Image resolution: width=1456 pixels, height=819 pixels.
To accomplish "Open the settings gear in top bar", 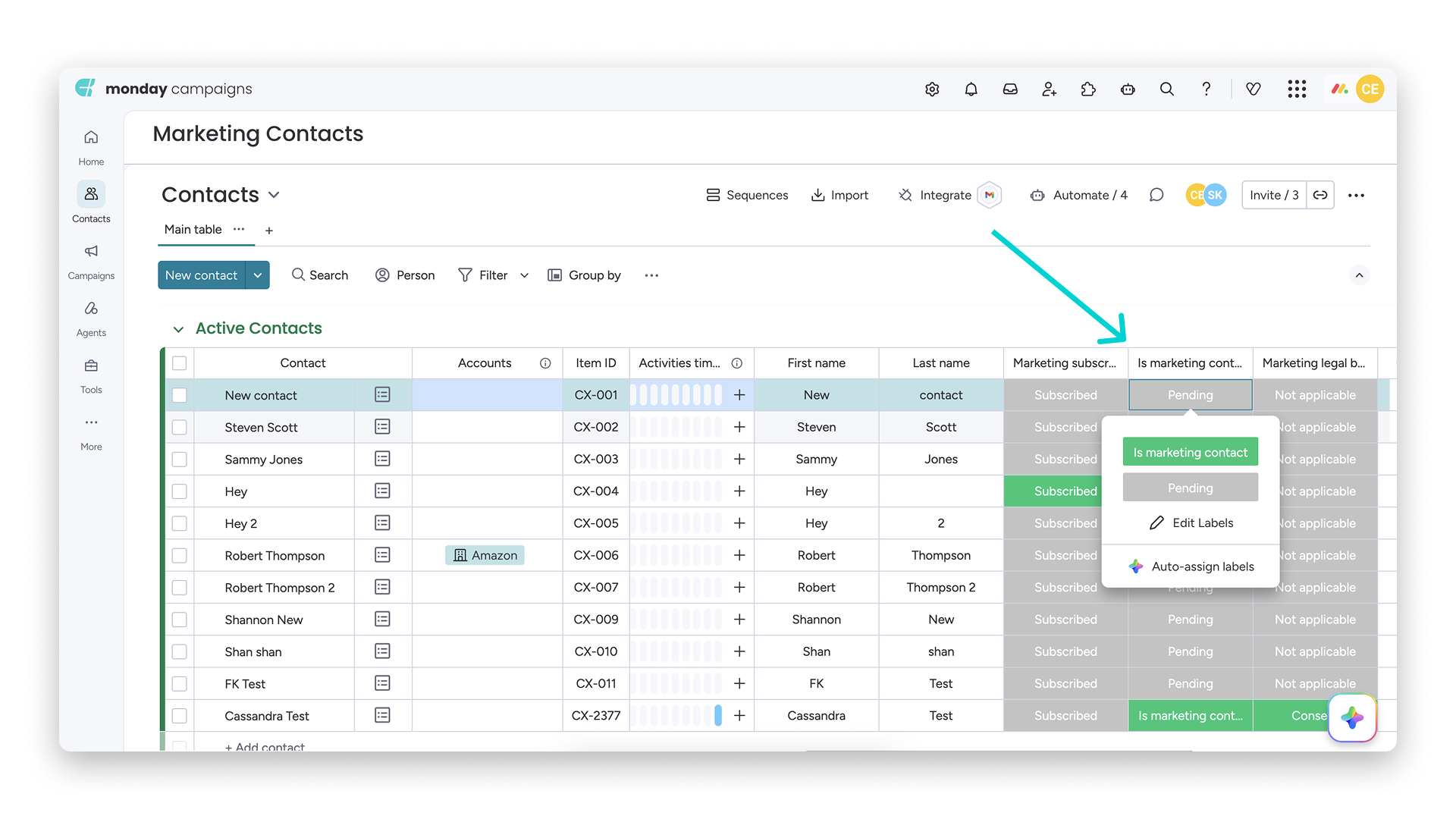I will tap(932, 89).
